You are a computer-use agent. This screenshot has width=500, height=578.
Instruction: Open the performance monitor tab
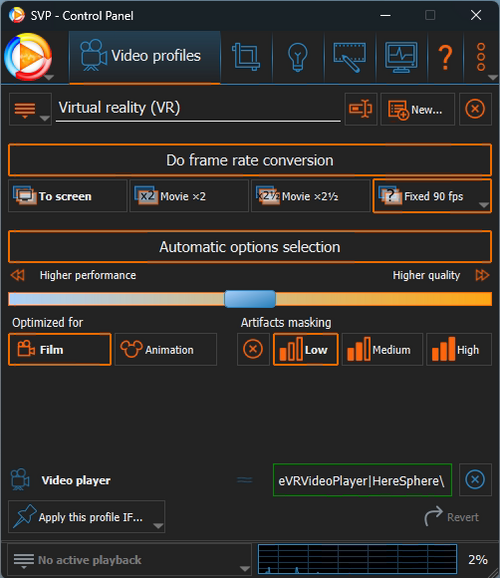click(401, 57)
